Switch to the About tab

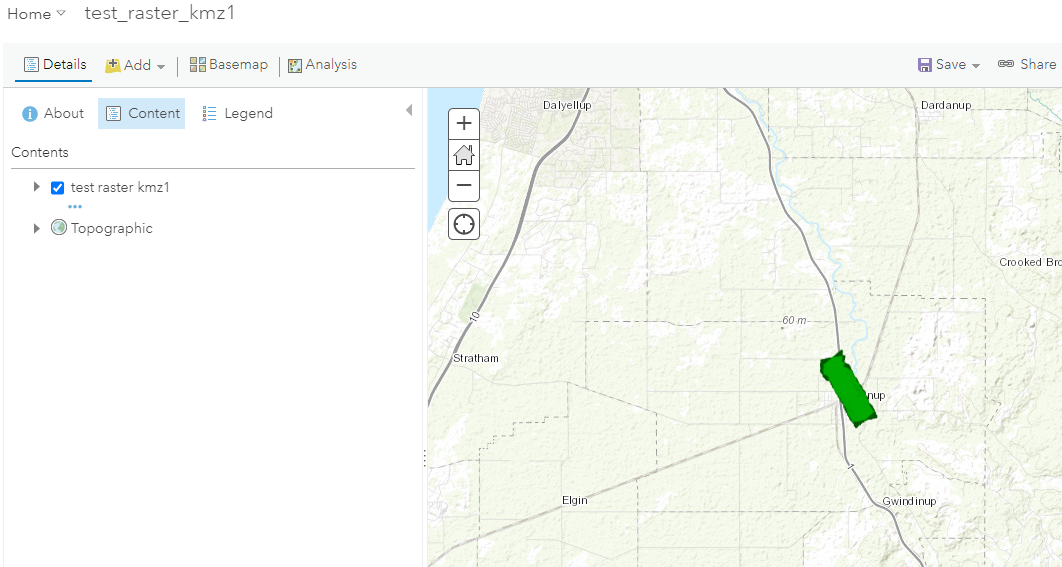point(53,113)
